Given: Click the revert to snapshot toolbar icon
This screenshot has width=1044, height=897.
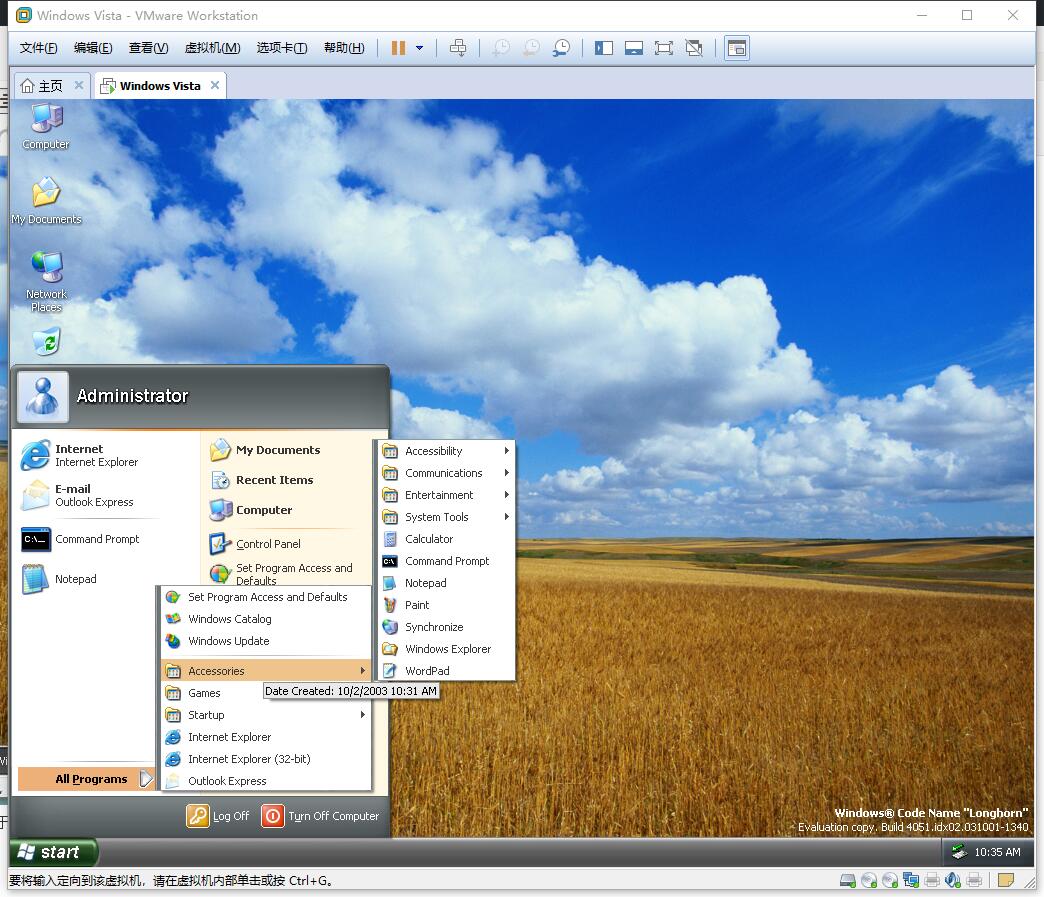Looking at the screenshot, I should [x=531, y=48].
